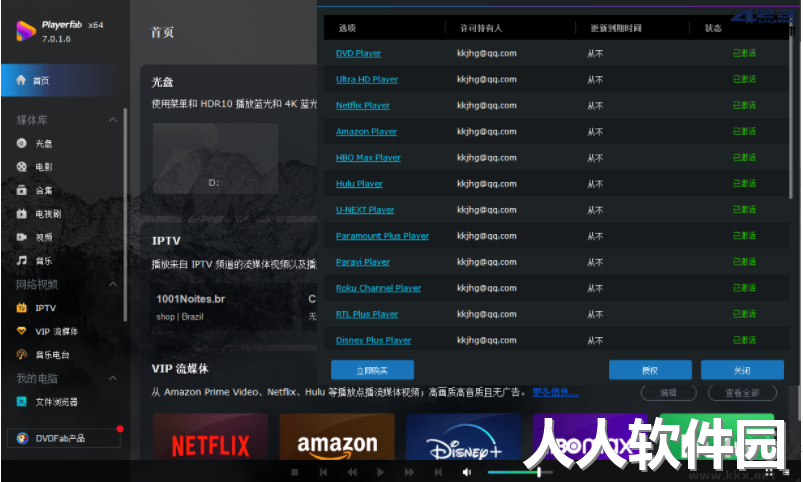Viewport: 803px width, 482px height.
Task: Open the Paravi Player link
Action: click(x=363, y=262)
